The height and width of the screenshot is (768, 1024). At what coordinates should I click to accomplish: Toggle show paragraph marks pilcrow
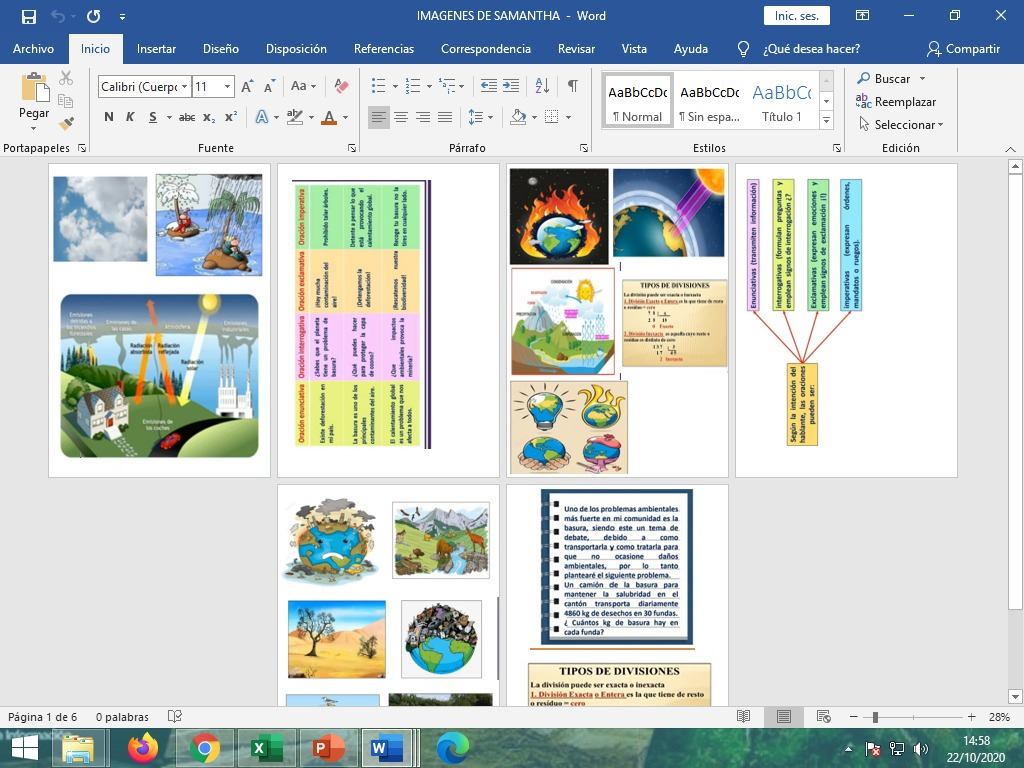tap(572, 87)
